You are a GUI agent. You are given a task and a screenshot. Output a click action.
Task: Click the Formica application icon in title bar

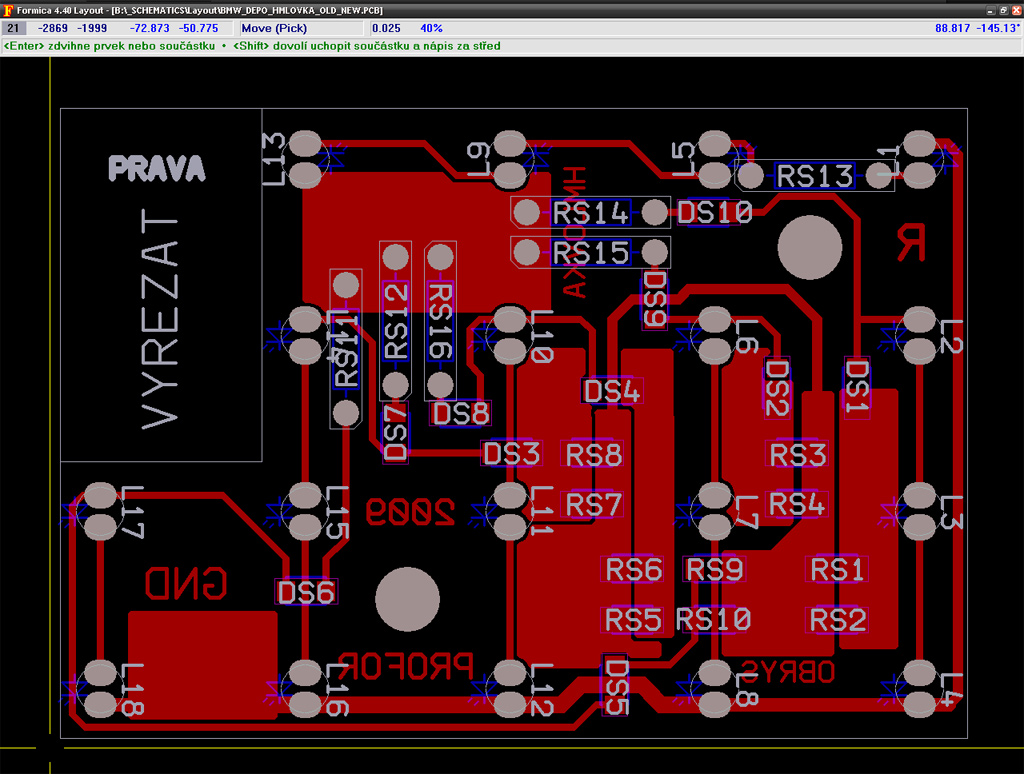(7, 8)
